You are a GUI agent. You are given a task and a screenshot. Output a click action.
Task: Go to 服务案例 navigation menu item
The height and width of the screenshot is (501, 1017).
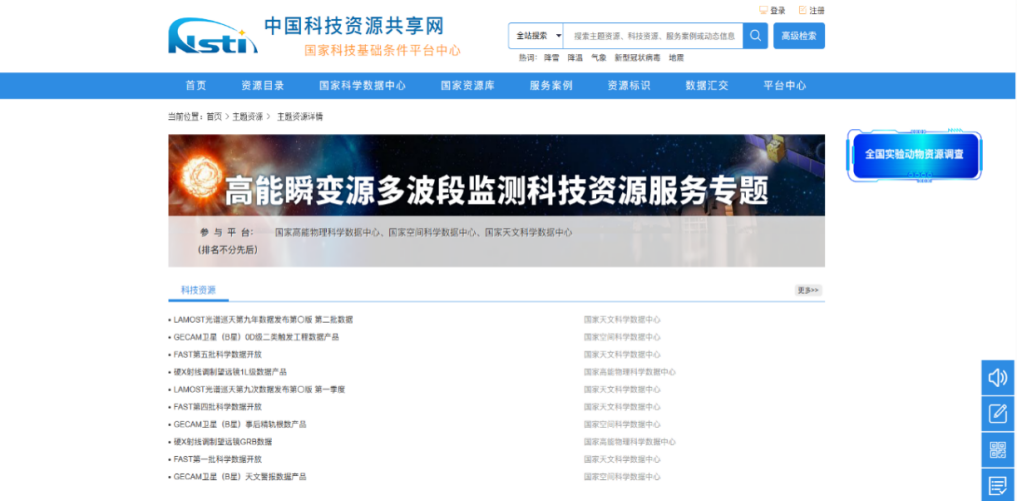[x=550, y=86]
